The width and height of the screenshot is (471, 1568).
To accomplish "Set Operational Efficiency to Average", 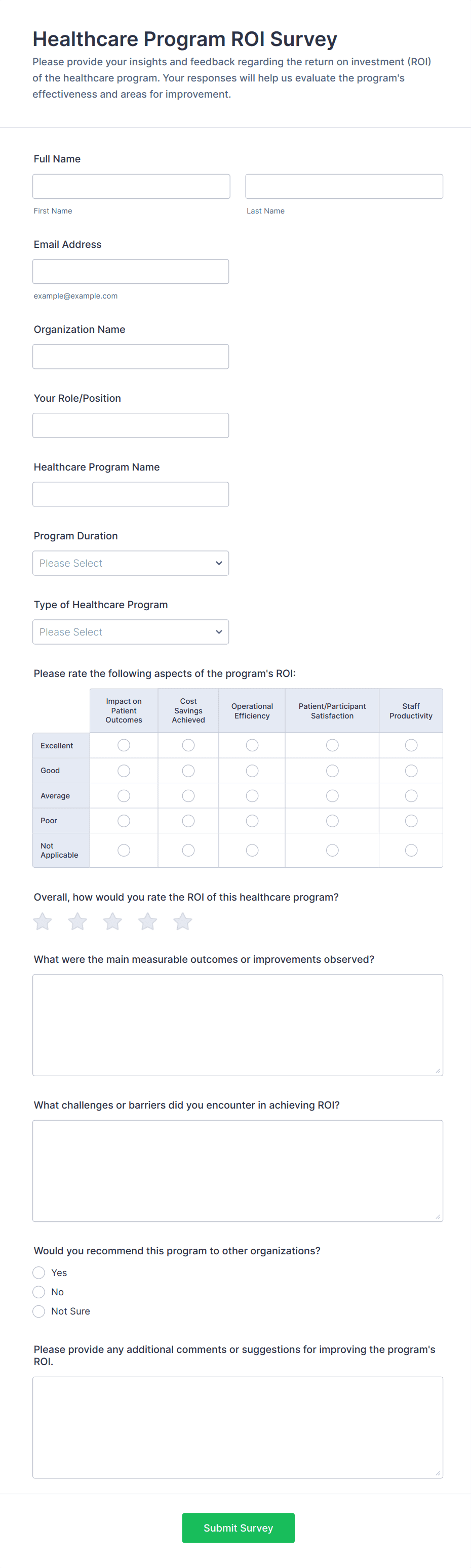I will pos(252,795).
